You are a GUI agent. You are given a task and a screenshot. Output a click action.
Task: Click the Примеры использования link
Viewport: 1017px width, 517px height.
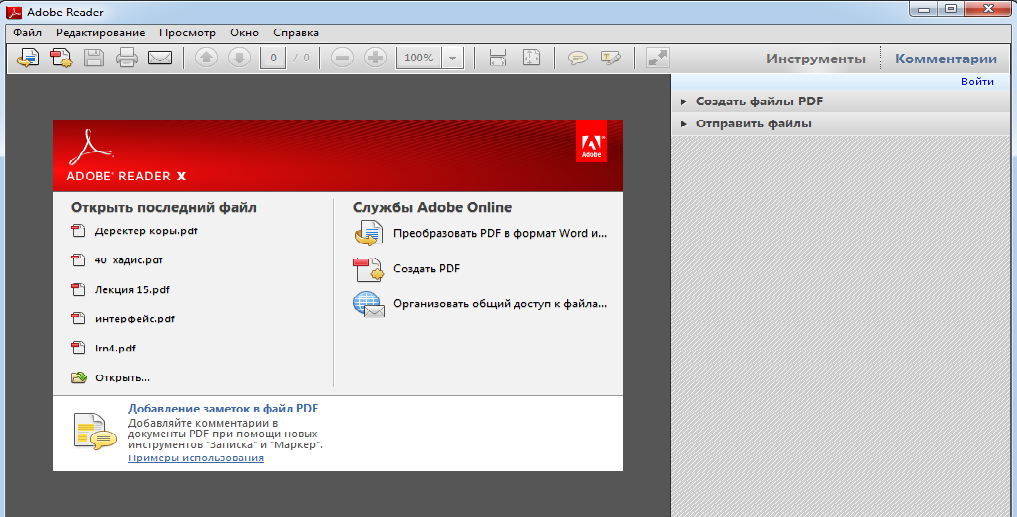196,457
